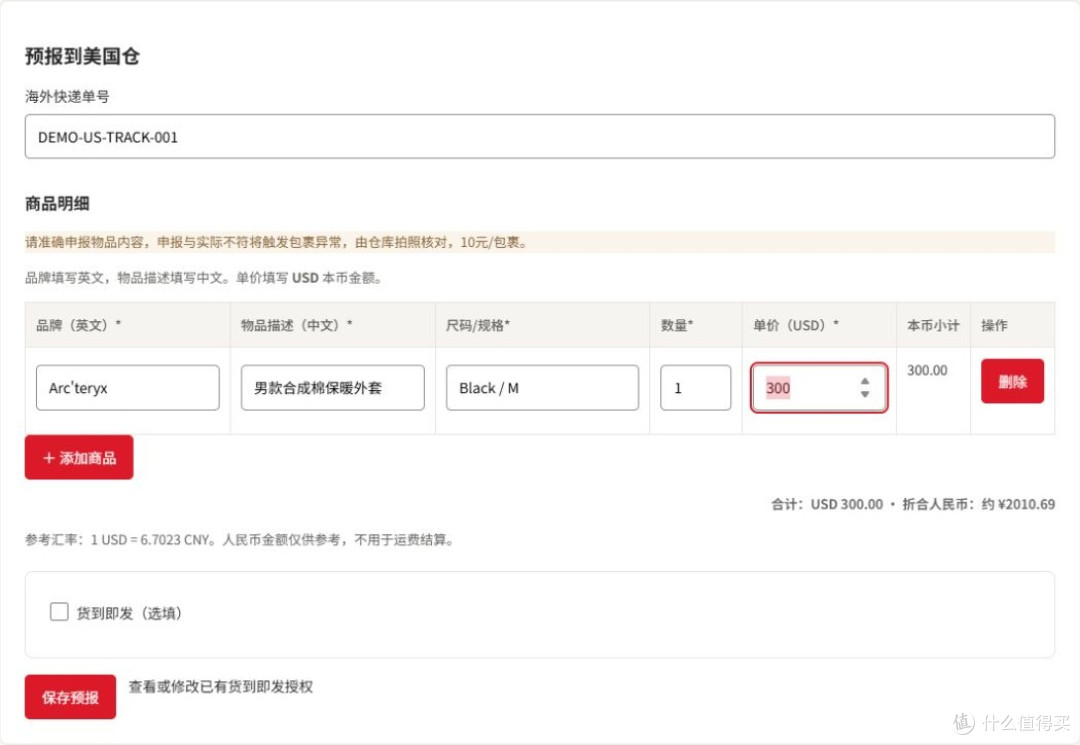The height and width of the screenshot is (745, 1080).
Task: Decrease unit price with stepper down arrow
Action: [864, 394]
